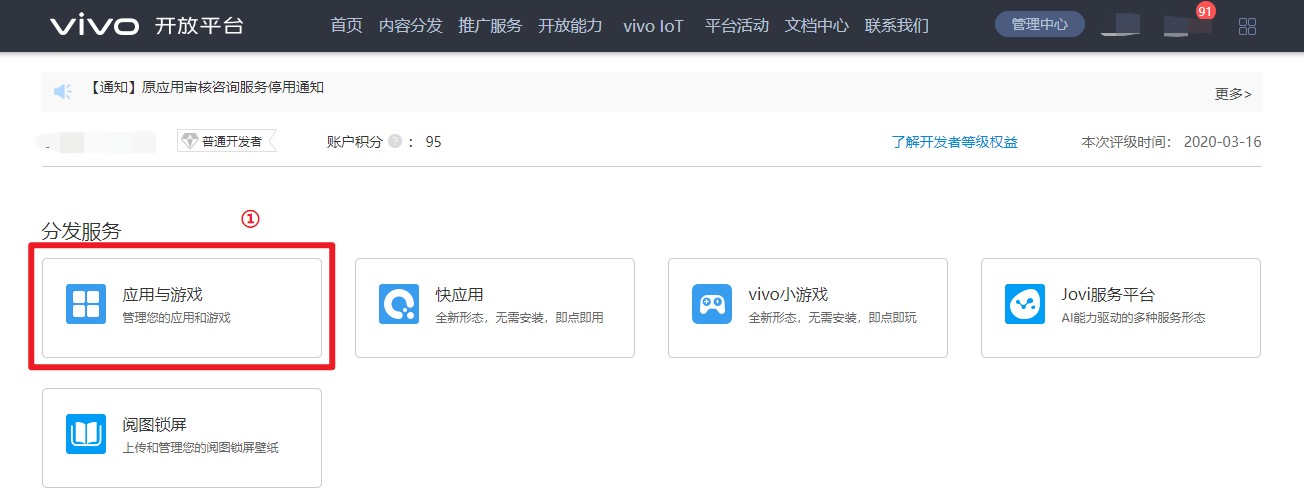Image resolution: width=1304 pixels, height=503 pixels.
Task: Open the 首页 menu item
Action: [346, 26]
